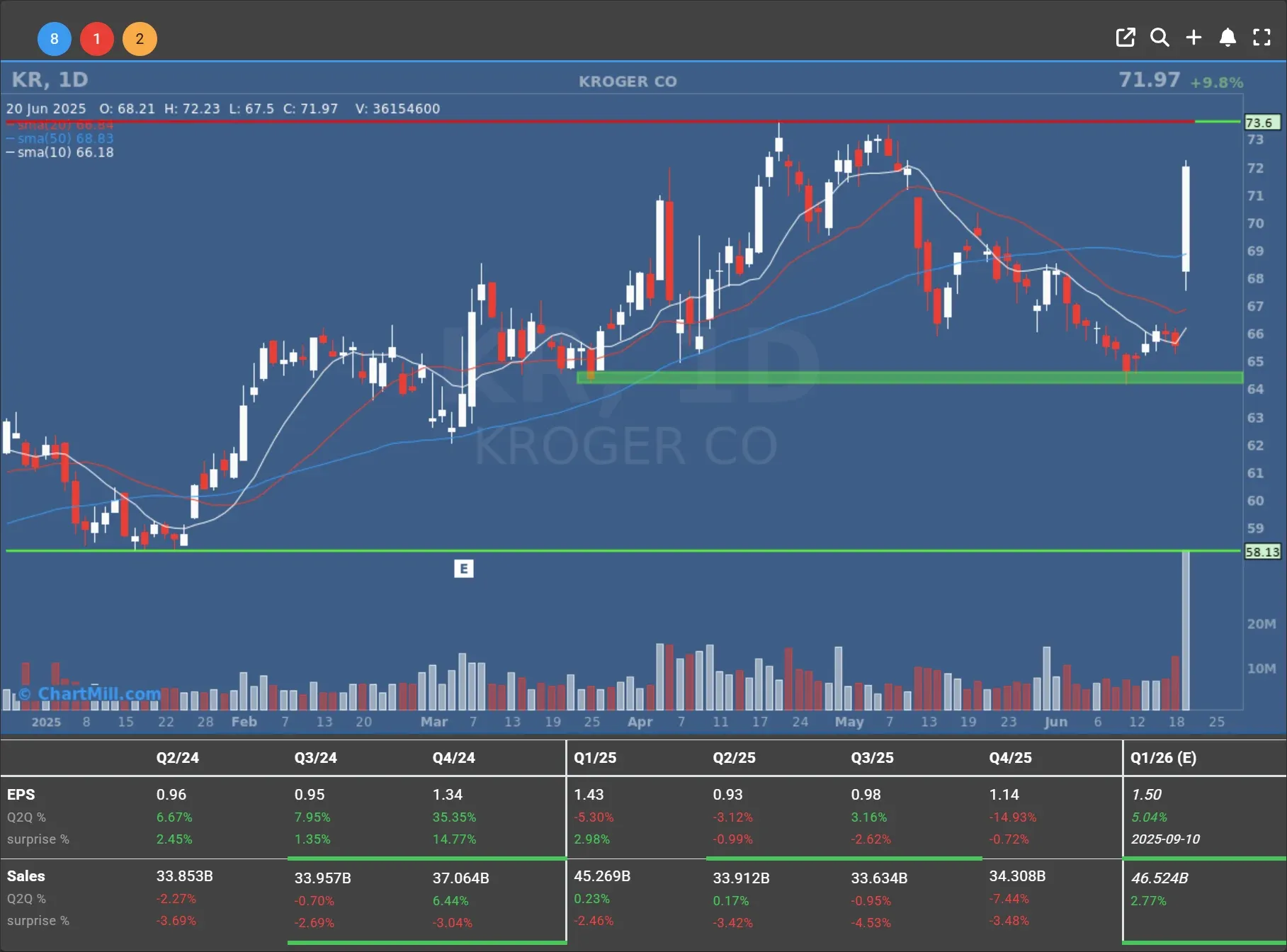Click the E earnings marker on chart
The image size is (1287, 952).
coord(463,569)
